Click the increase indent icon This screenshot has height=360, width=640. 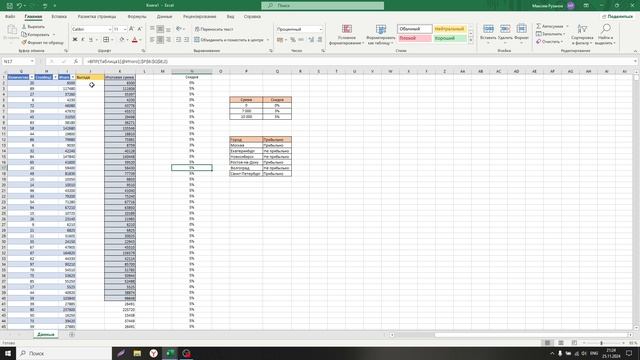pos(187,40)
